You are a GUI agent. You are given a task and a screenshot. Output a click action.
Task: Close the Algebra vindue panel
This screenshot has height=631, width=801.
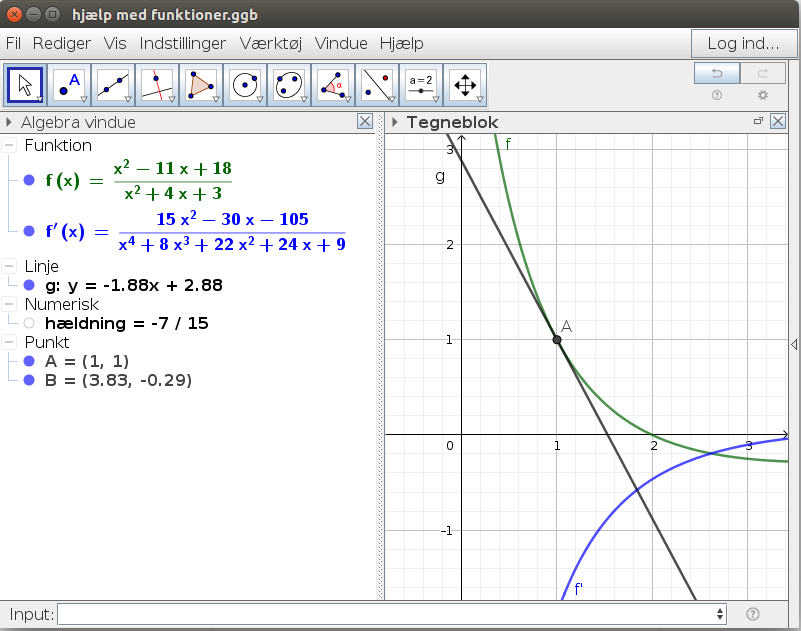point(365,122)
